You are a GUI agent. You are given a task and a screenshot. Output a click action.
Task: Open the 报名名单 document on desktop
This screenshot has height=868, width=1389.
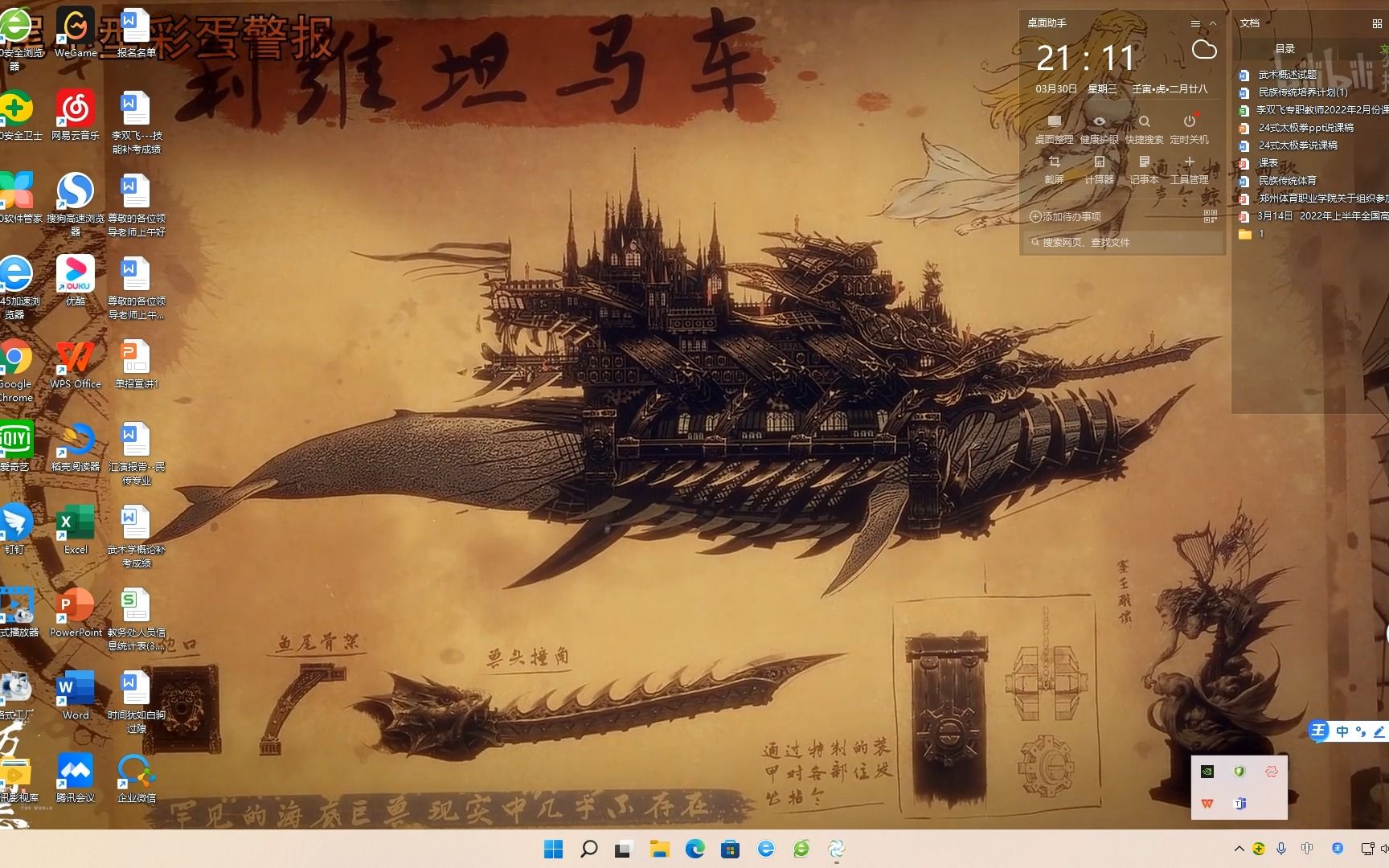tap(137, 32)
